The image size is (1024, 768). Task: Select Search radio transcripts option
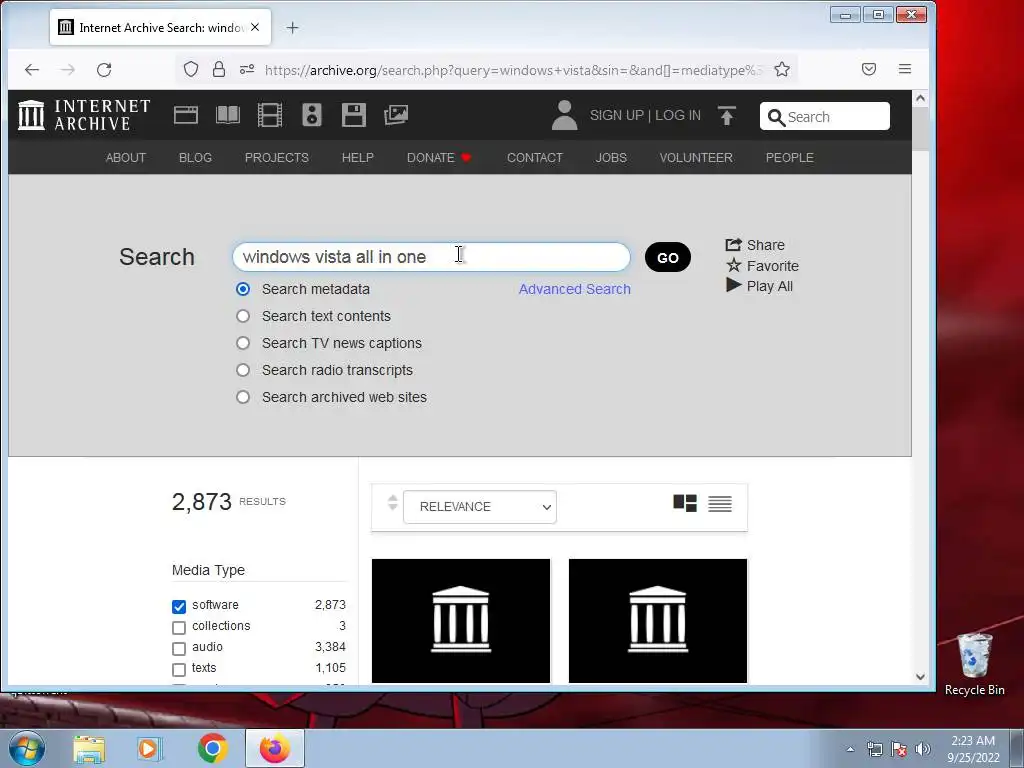click(243, 370)
